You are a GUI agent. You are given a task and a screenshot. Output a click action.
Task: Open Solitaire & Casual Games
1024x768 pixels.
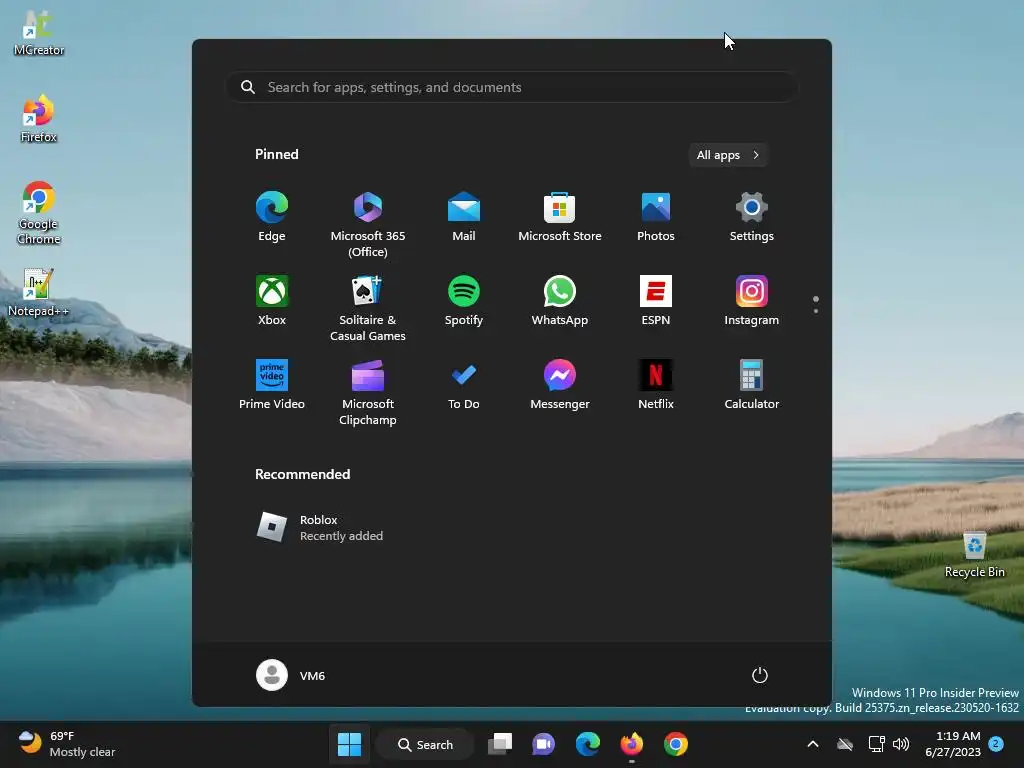tap(368, 309)
